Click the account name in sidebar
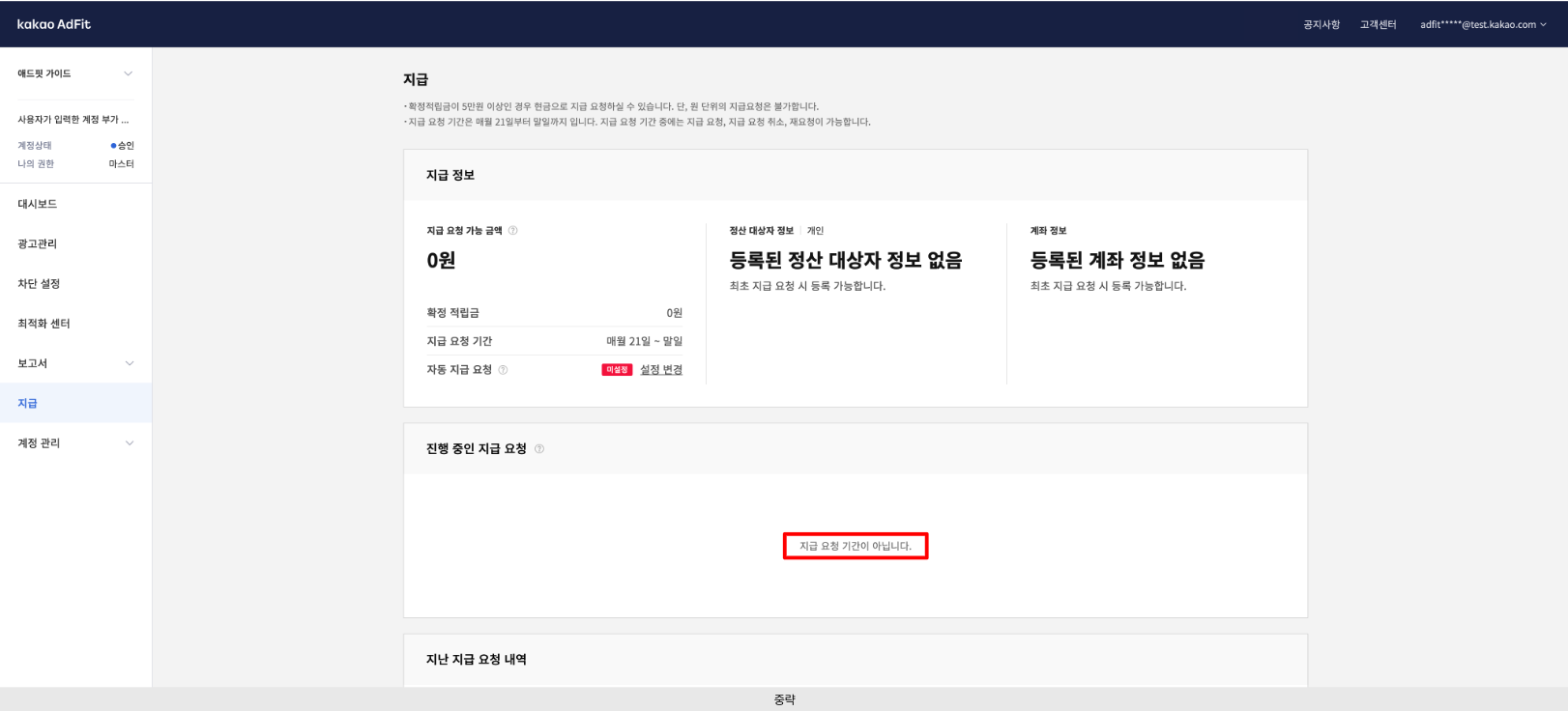1568x711 pixels. point(73,120)
